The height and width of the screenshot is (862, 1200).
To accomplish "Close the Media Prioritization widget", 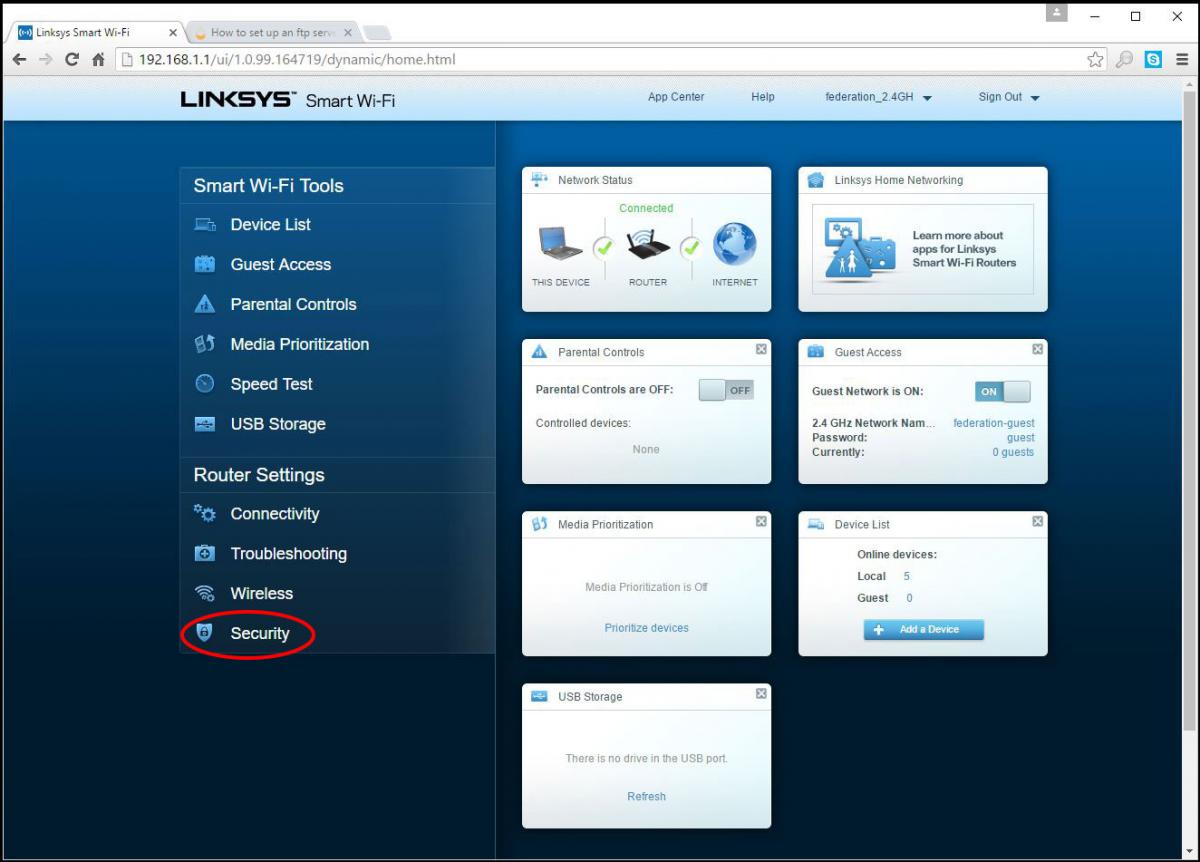I will pyautogui.click(x=761, y=521).
